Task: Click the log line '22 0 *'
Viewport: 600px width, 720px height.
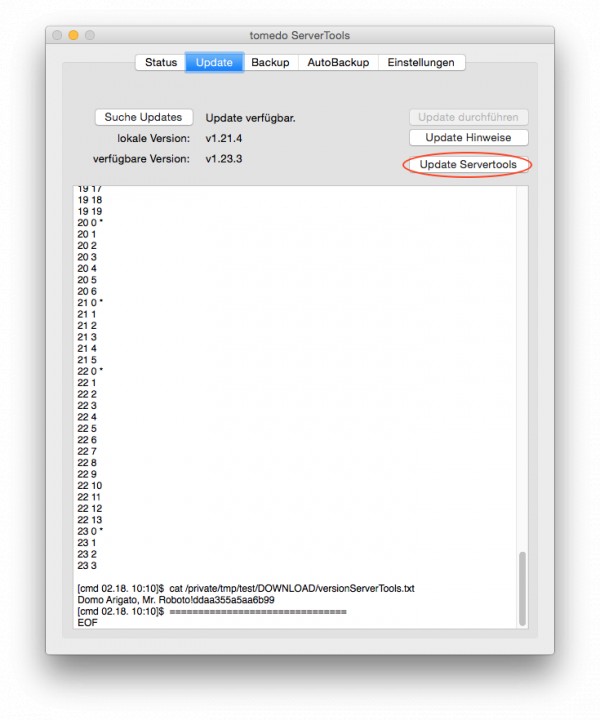Action: pos(90,371)
